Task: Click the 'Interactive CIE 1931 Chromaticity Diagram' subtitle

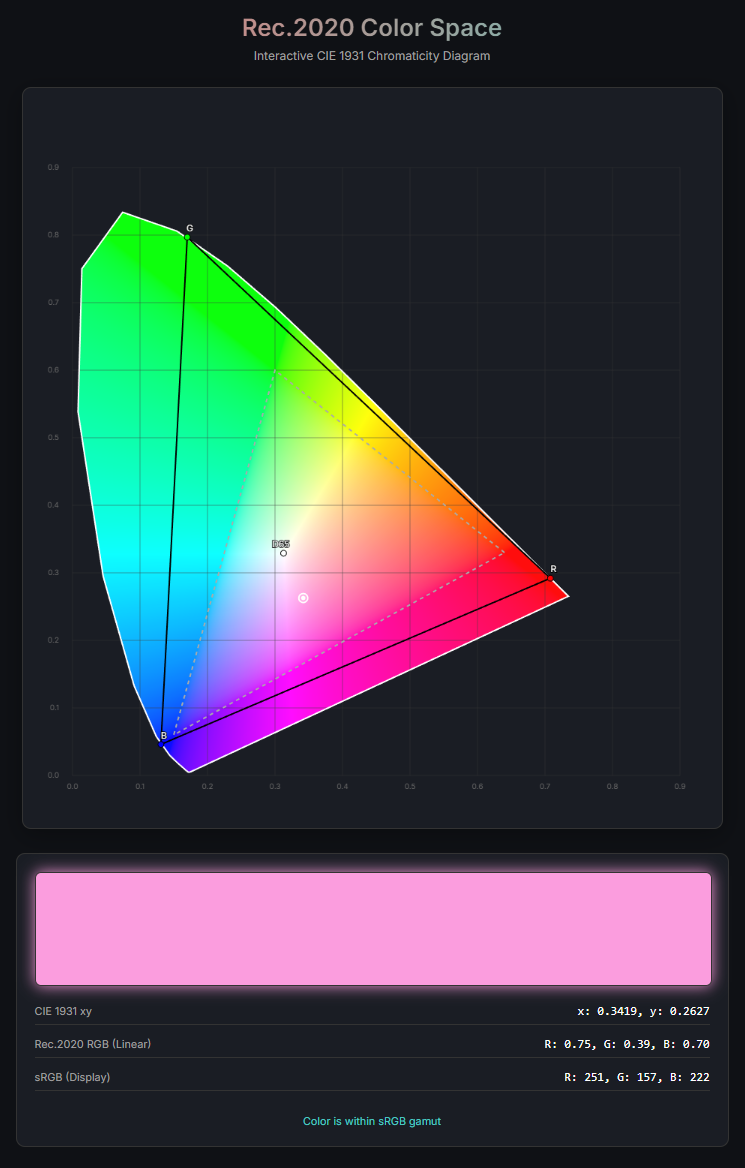Action: coord(372,56)
